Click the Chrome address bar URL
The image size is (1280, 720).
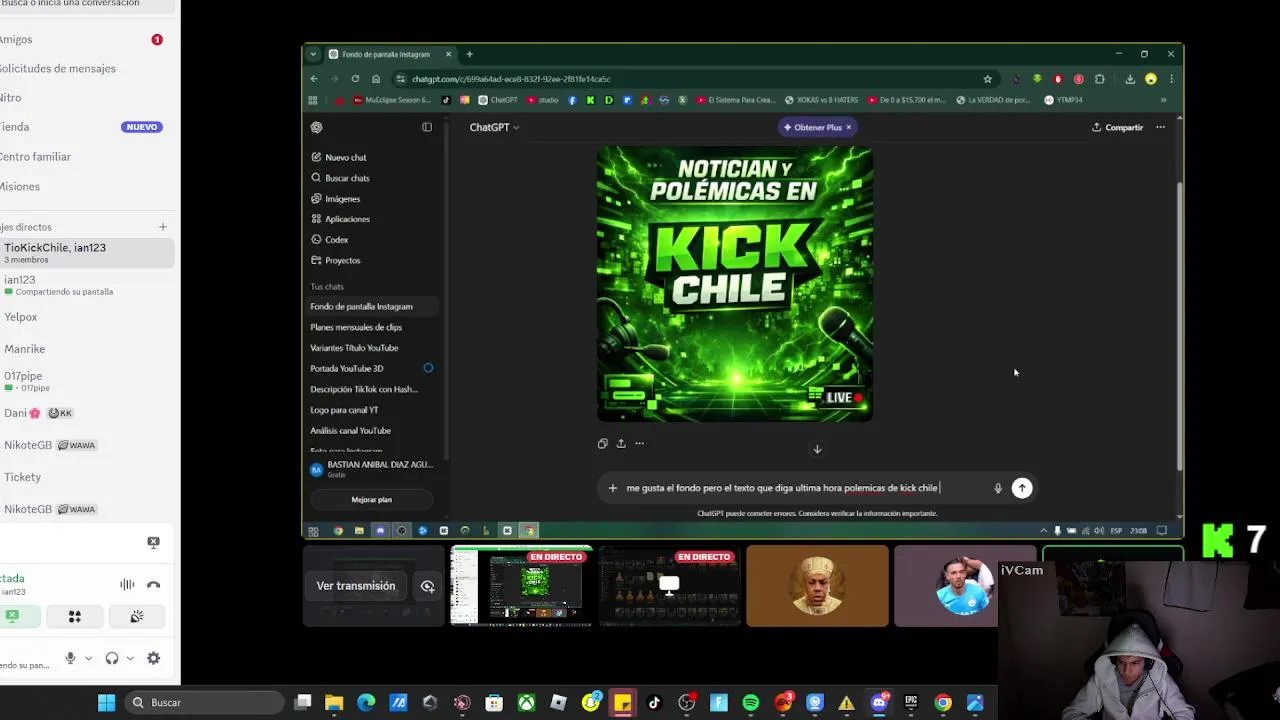point(511,79)
